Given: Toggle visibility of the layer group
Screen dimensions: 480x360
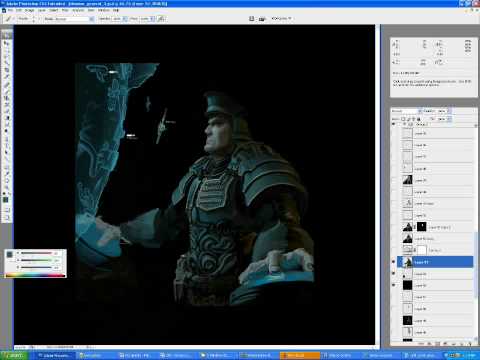Looking at the screenshot, I should tap(393, 124).
